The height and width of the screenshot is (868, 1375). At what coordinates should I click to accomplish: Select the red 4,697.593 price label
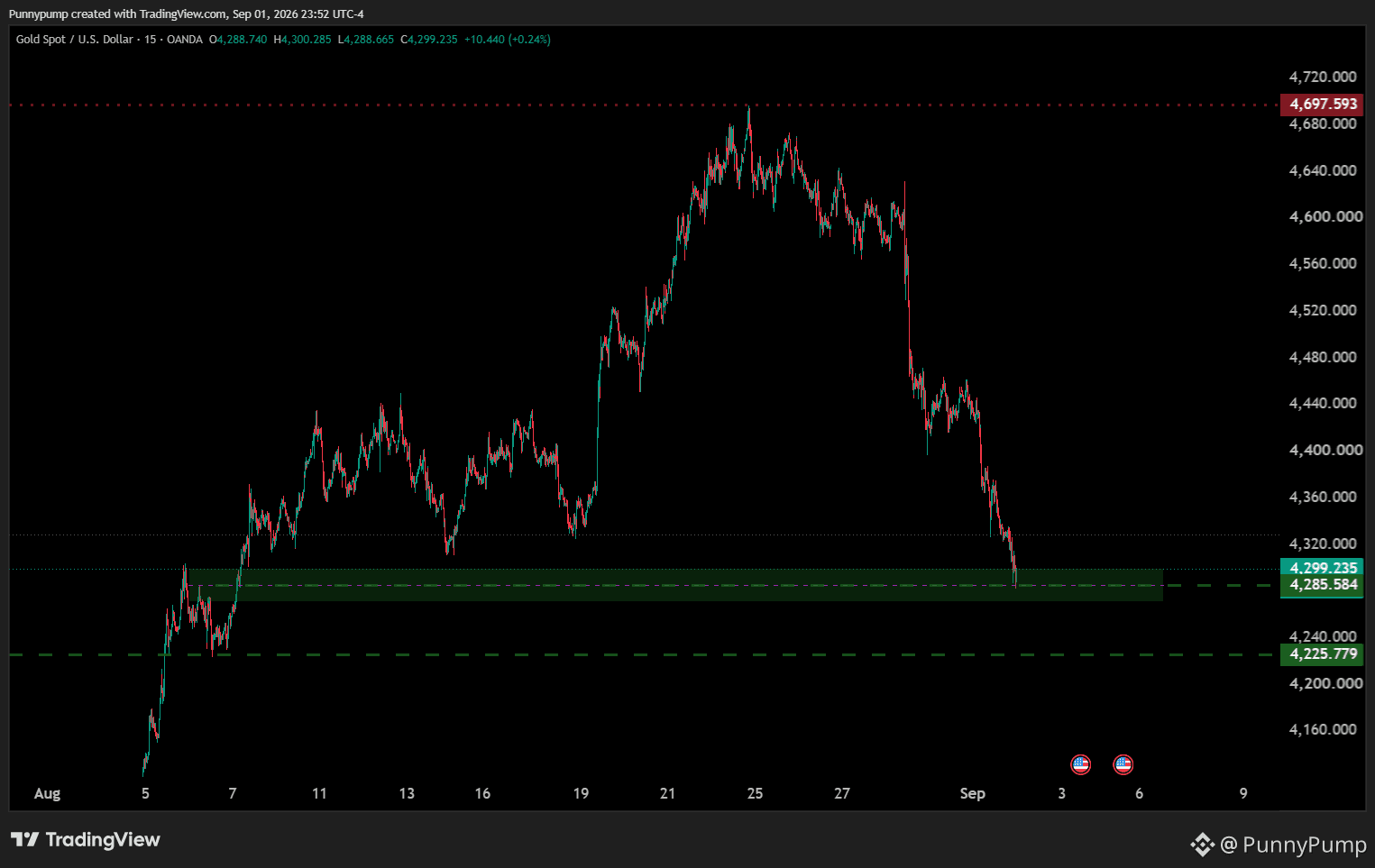click(1323, 104)
